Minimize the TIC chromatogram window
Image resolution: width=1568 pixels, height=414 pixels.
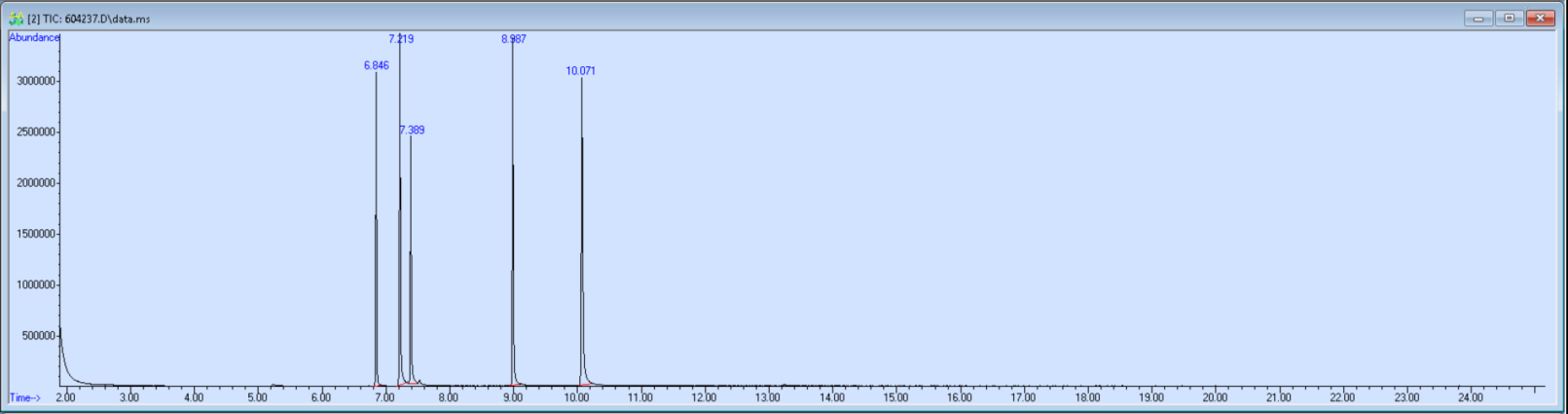pyautogui.click(x=1477, y=19)
